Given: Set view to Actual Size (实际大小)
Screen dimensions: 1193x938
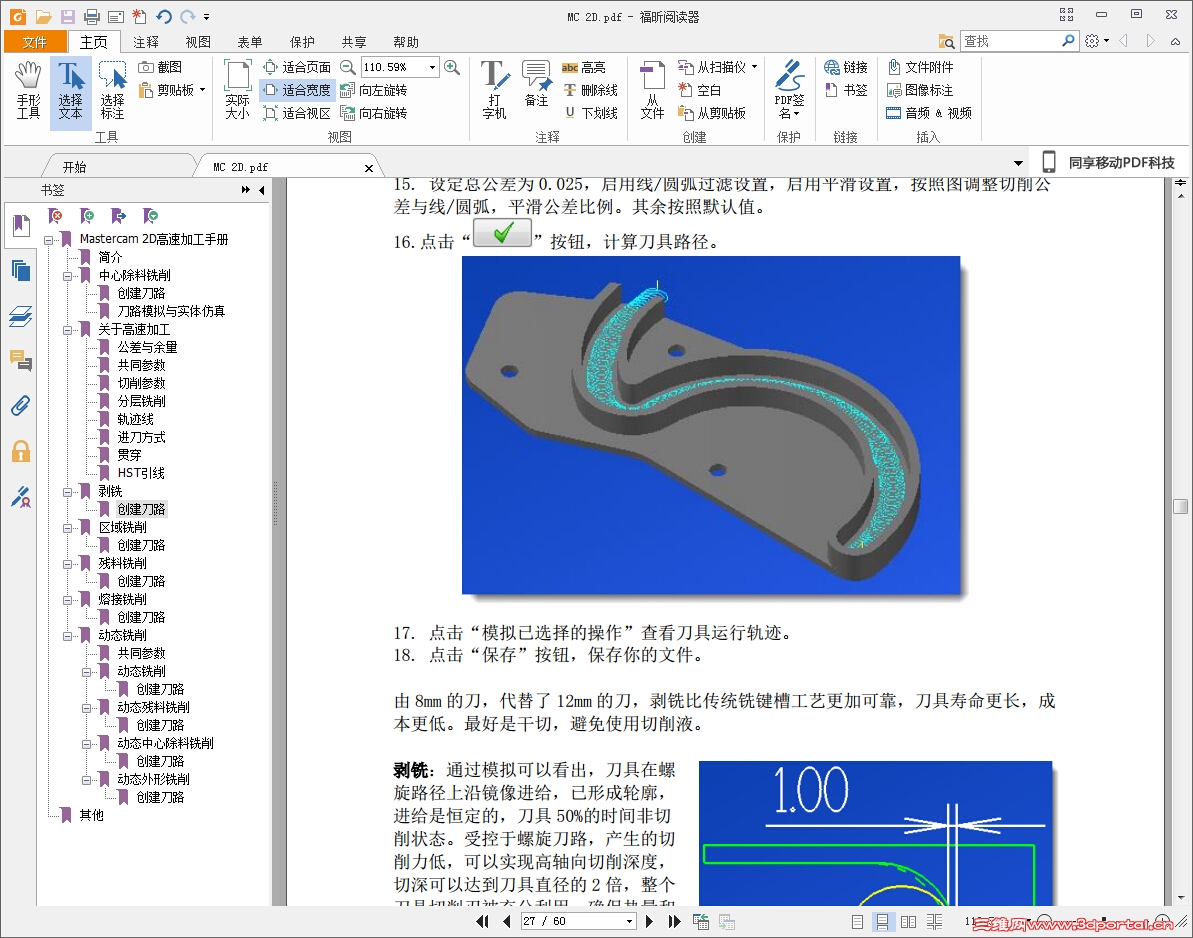Looking at the screenshot, I should click(x=237, y=91).
